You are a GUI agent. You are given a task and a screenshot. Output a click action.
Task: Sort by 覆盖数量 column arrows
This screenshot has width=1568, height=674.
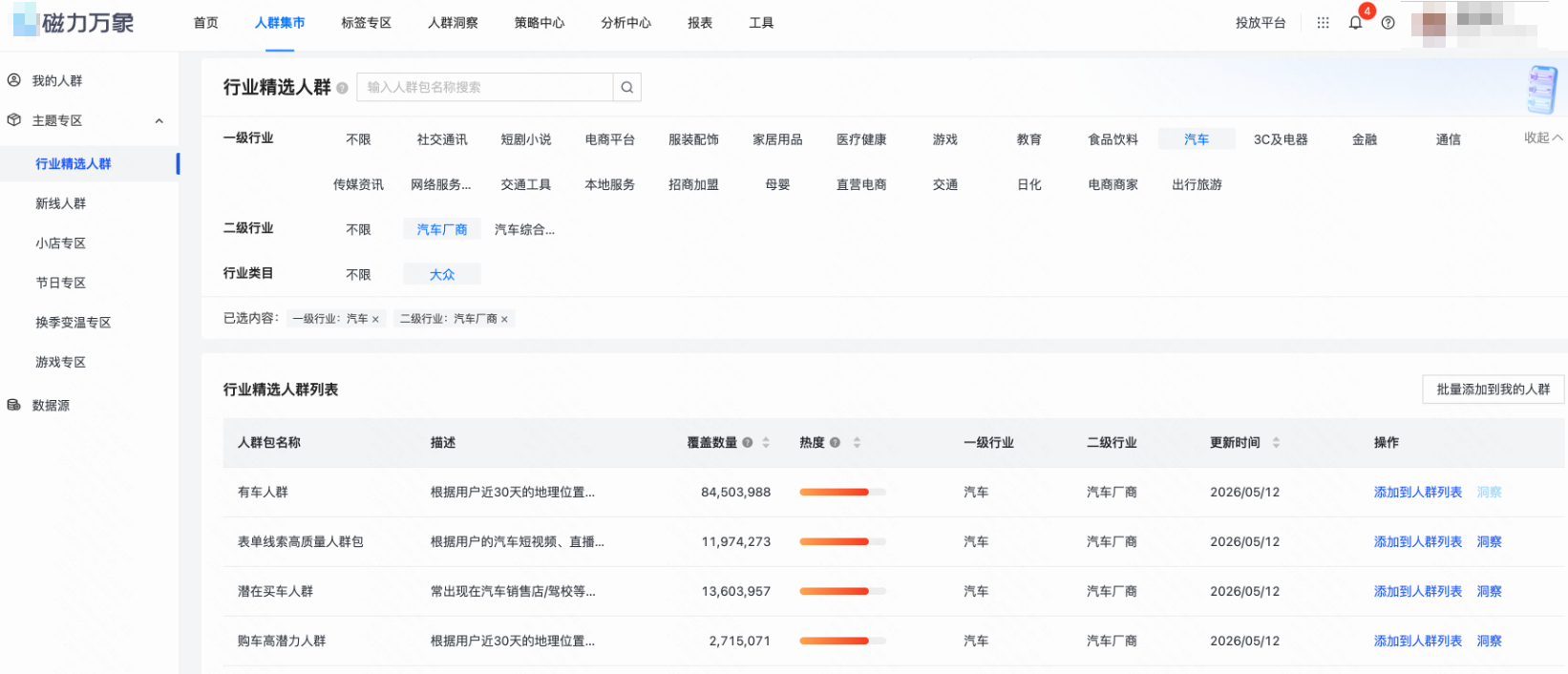[766, 442]
